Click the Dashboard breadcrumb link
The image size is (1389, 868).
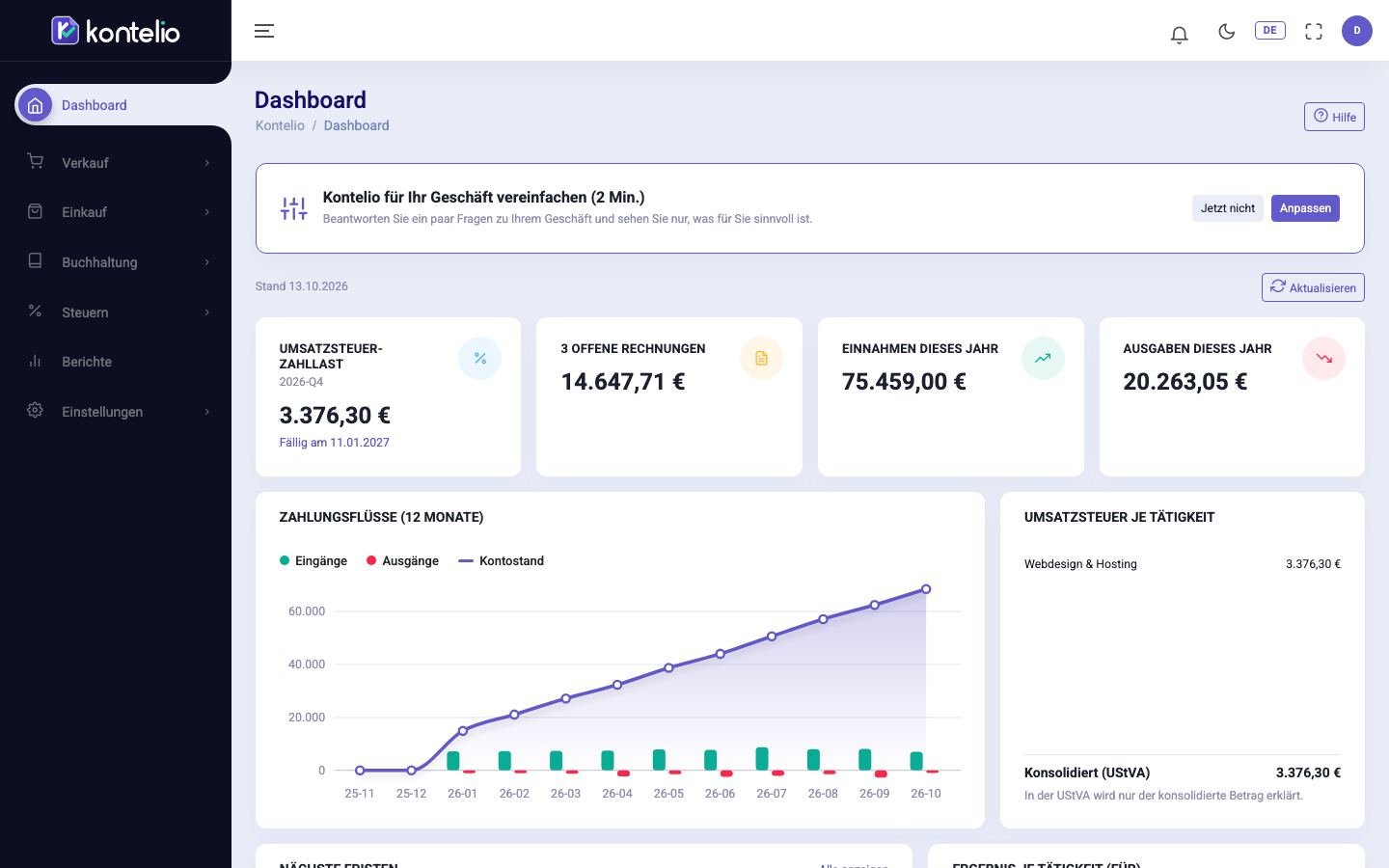pyautogui.click(x=356, y=125)
